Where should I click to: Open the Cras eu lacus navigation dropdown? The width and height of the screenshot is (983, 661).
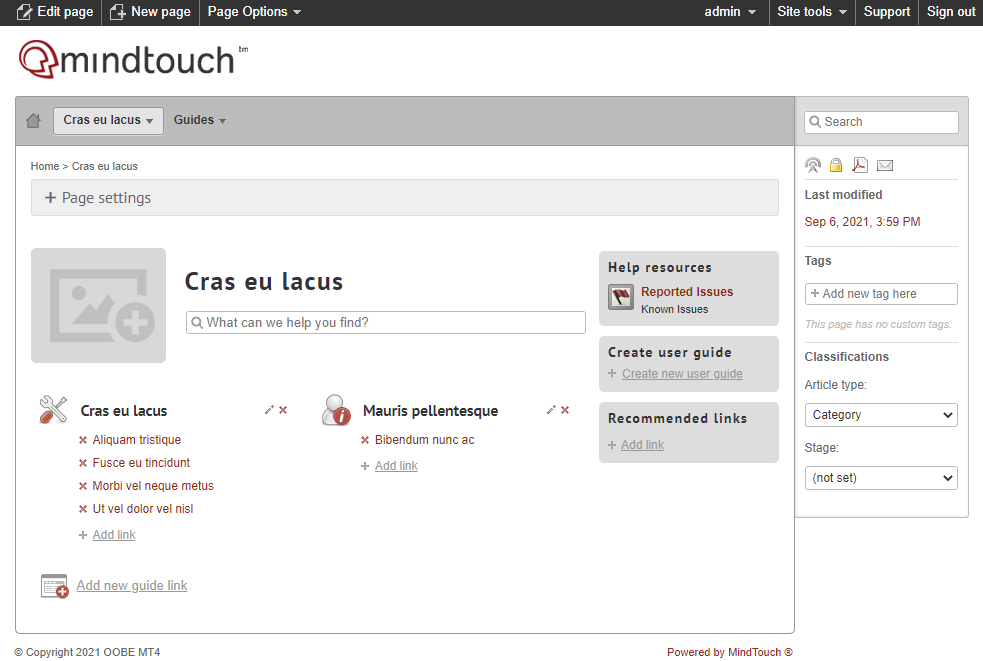coord(108,120)
